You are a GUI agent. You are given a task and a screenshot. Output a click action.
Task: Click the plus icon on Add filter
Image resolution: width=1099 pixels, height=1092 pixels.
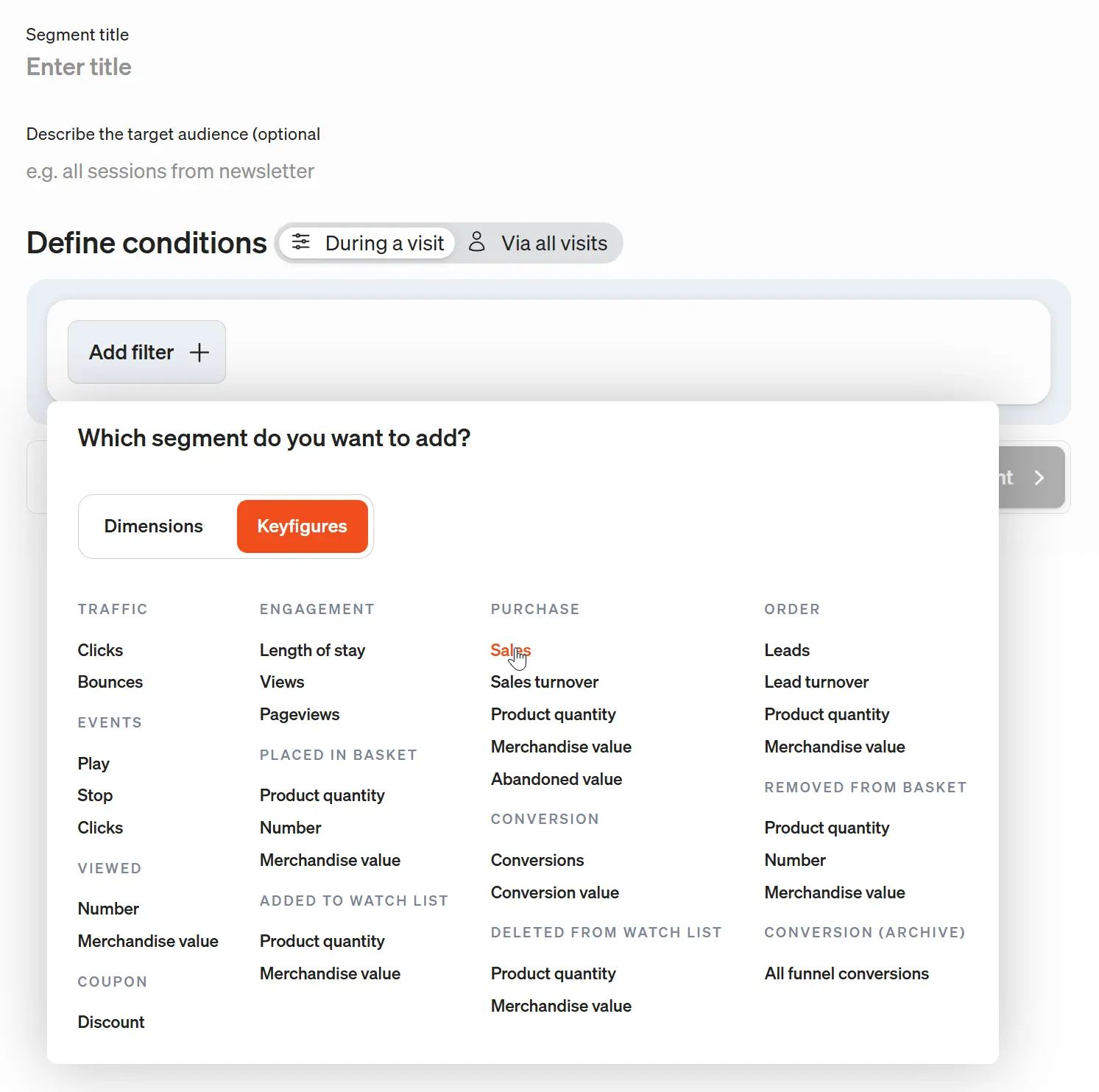pyautogui.click(x=199, y=352)
